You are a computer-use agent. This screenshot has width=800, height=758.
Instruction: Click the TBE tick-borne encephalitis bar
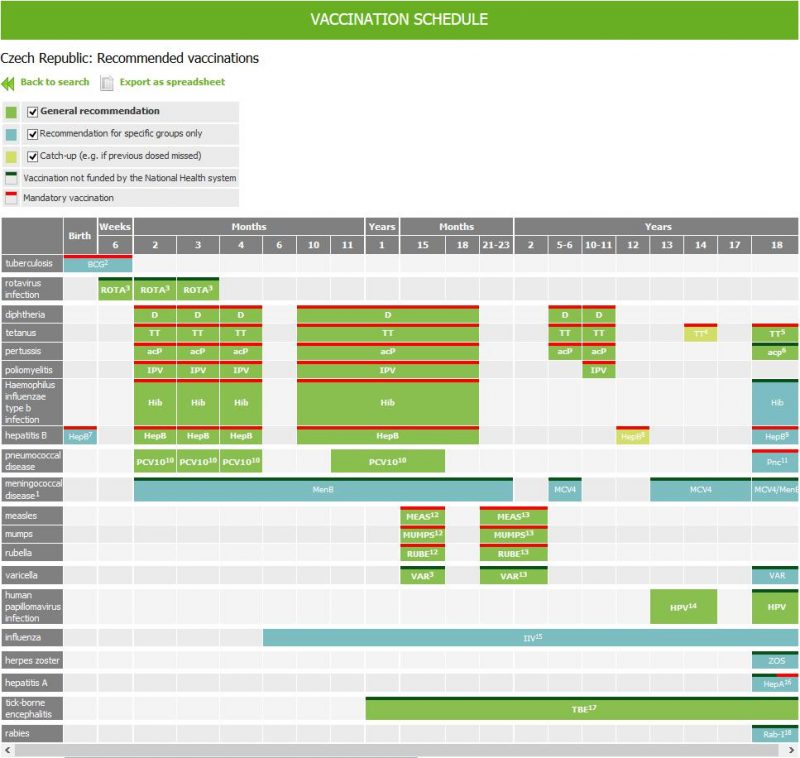coord(582,709)
